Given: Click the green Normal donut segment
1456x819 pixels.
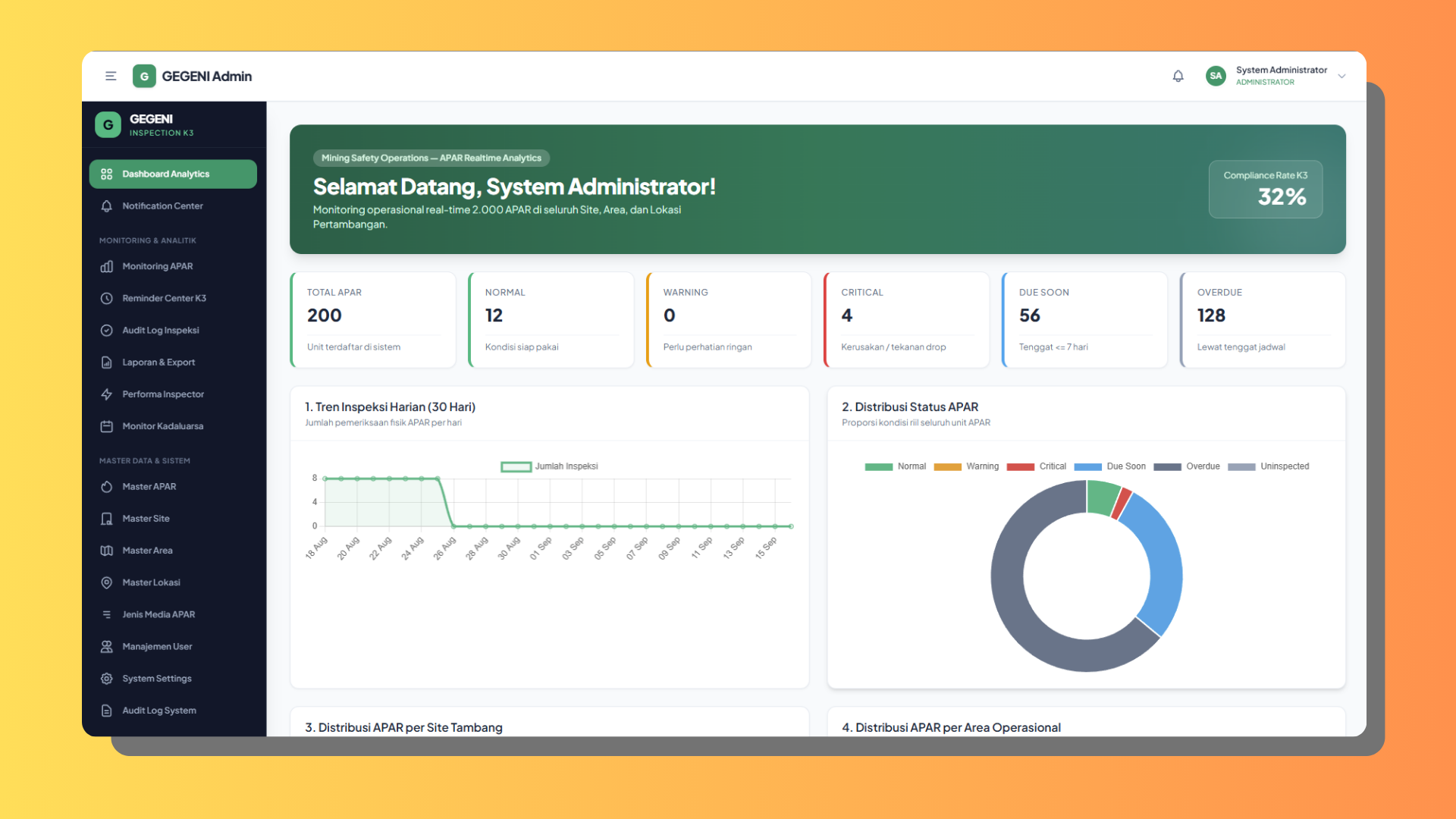Looking at the screenshot, I should 1101,497.
